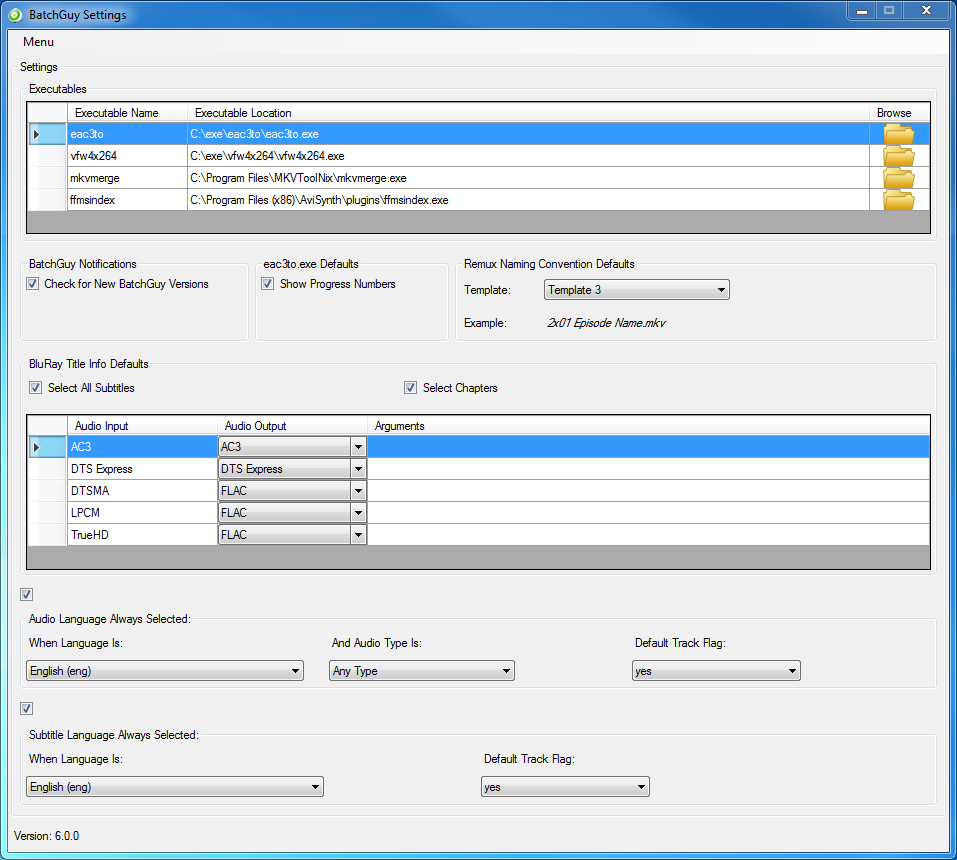
Task: Open Audio Output dropdown for DTS Express row
Action: pyautogui.click(x=292, y=469)
